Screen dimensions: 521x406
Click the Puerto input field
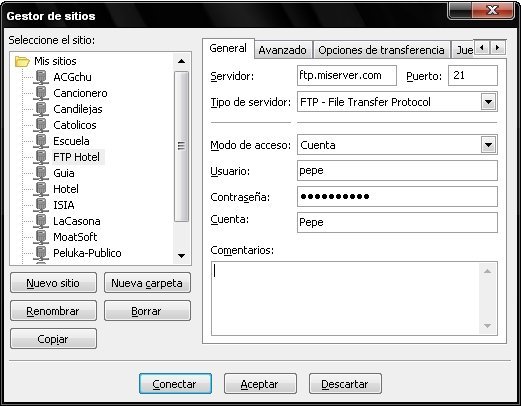point(473,76)
